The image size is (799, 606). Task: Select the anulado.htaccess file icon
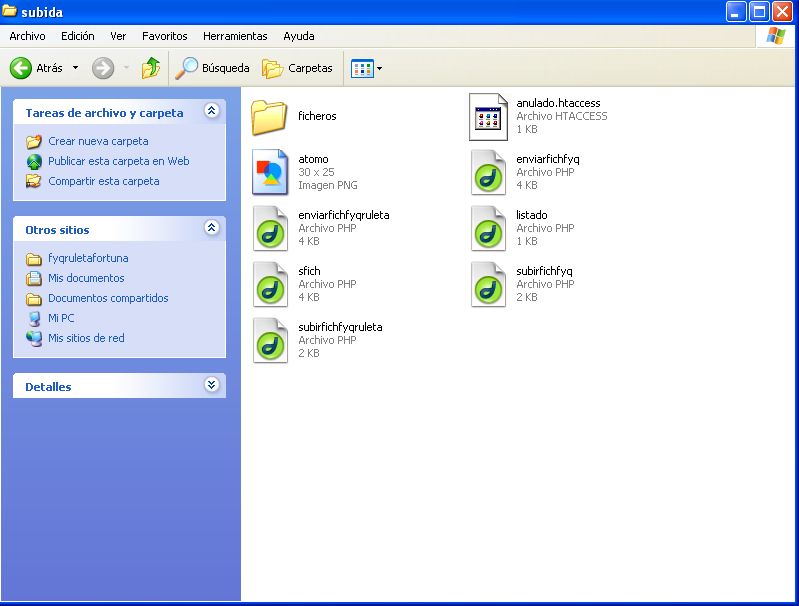[489, 117]
